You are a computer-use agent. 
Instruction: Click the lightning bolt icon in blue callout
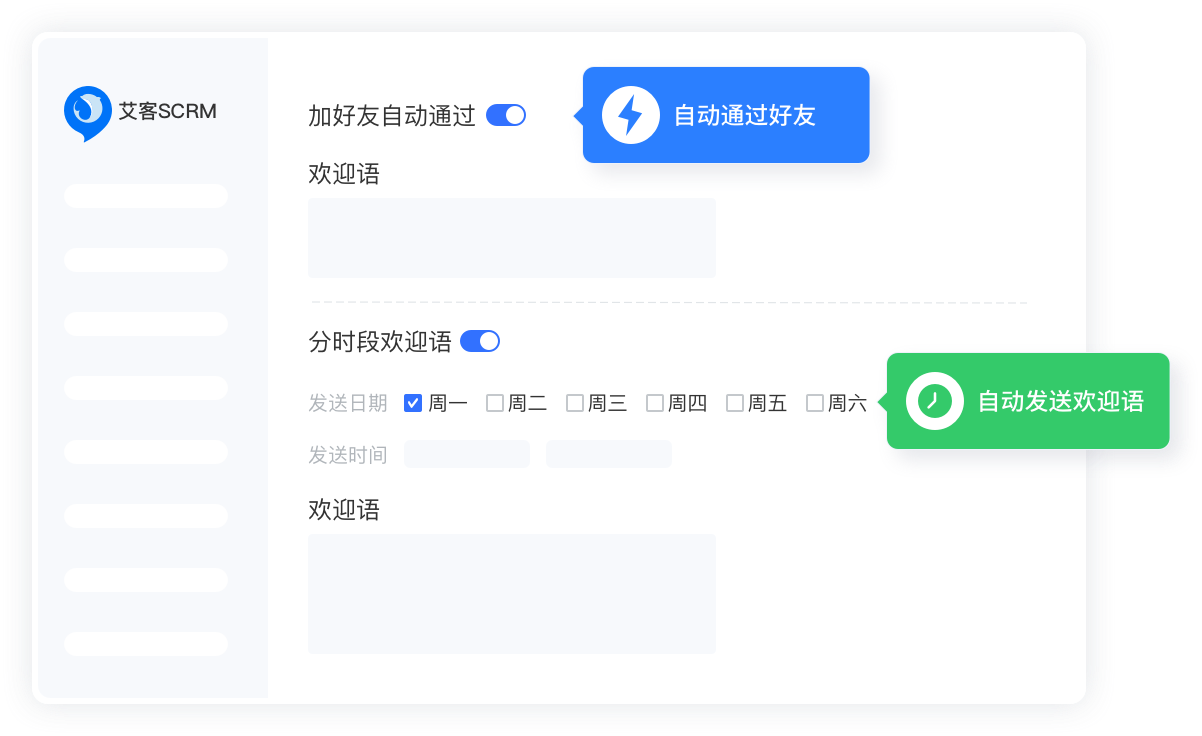630,115
